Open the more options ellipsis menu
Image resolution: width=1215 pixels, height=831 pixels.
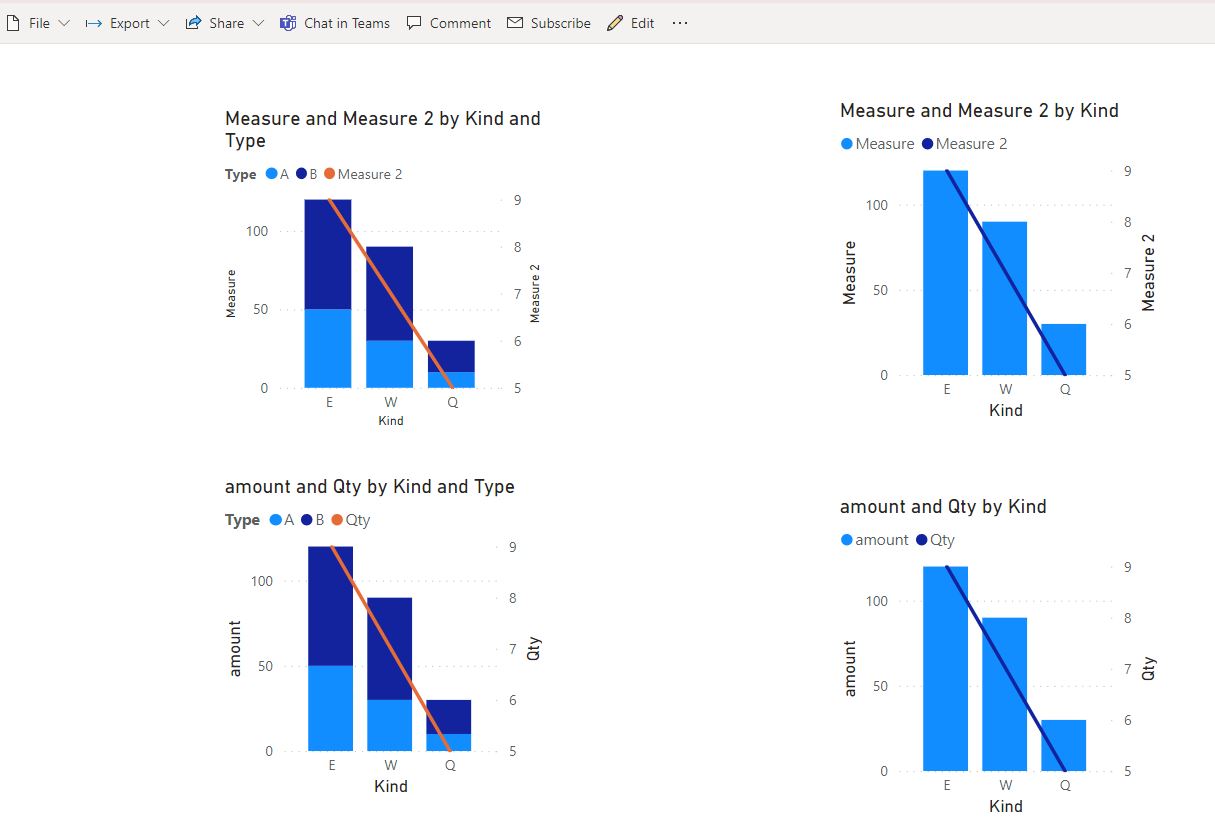click(680, 23)
